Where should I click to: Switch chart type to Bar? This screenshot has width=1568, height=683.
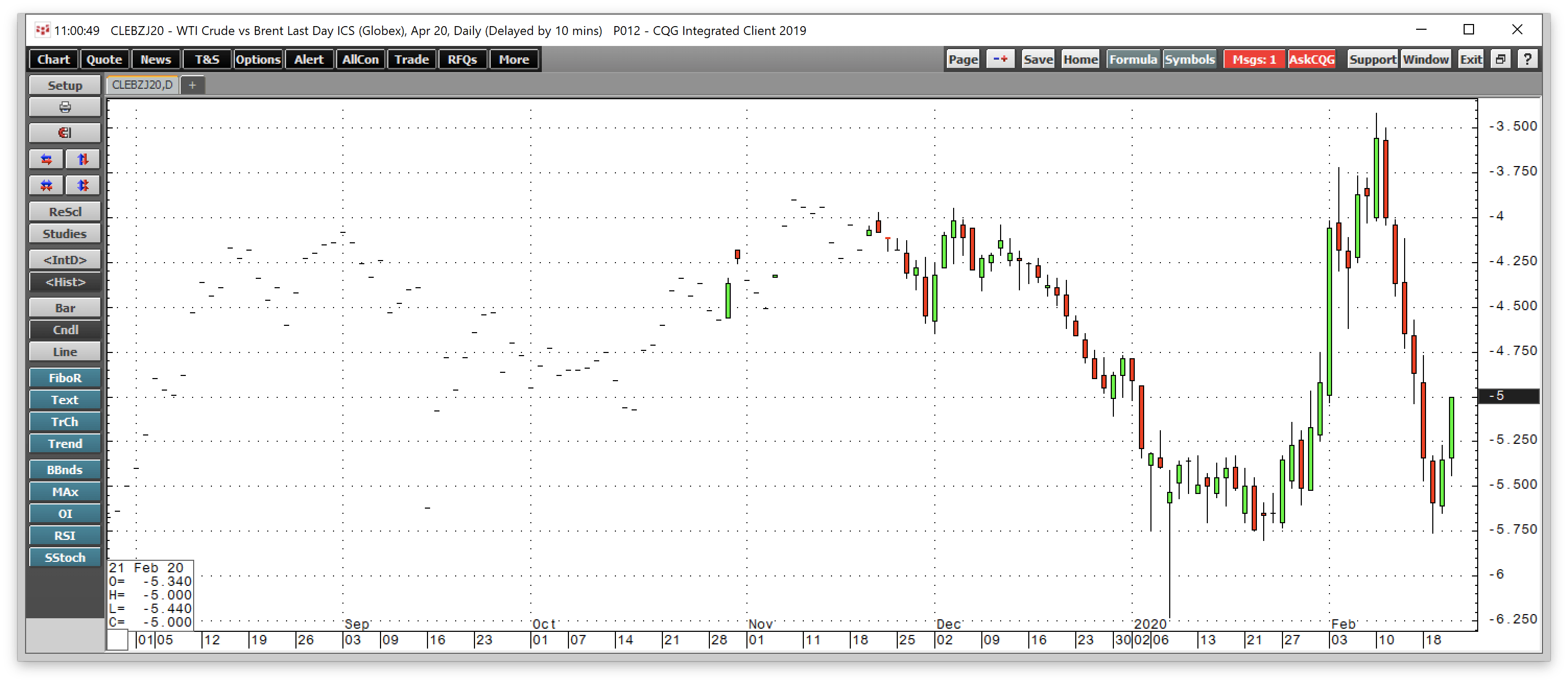[65, 308]
